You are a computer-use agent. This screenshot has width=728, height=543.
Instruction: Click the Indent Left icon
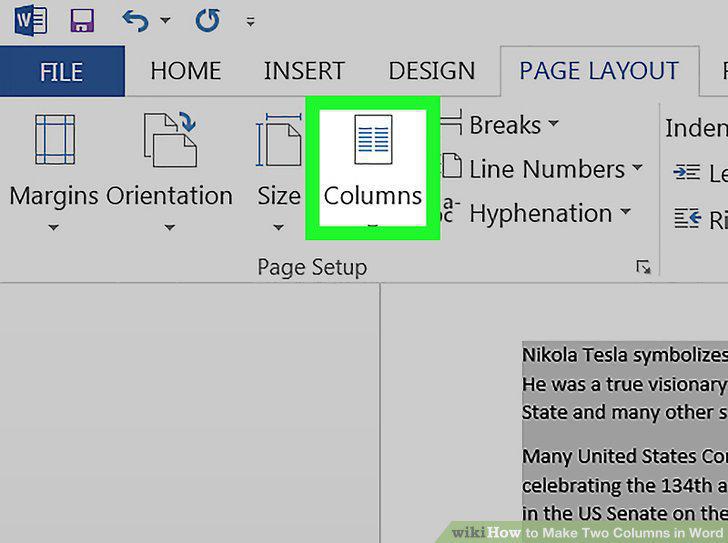pyautogui.click(x=686, y=173)
